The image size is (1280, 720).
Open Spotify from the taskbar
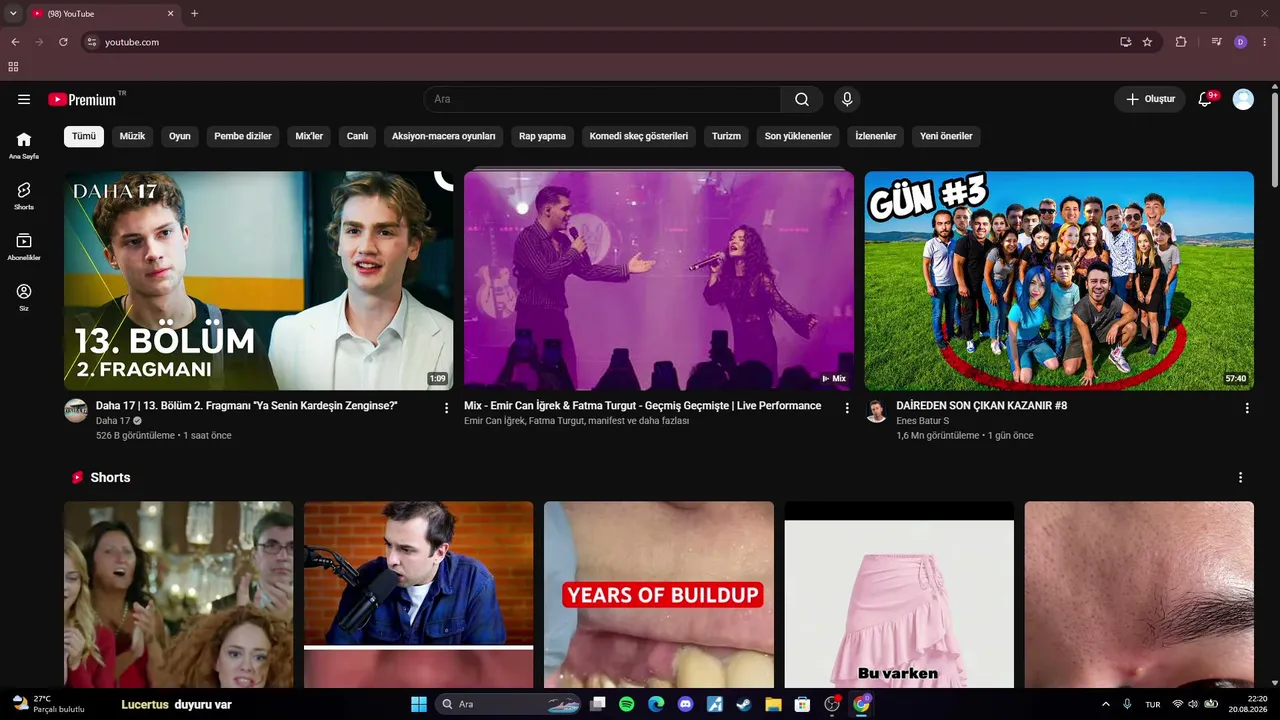coord(626,704)
